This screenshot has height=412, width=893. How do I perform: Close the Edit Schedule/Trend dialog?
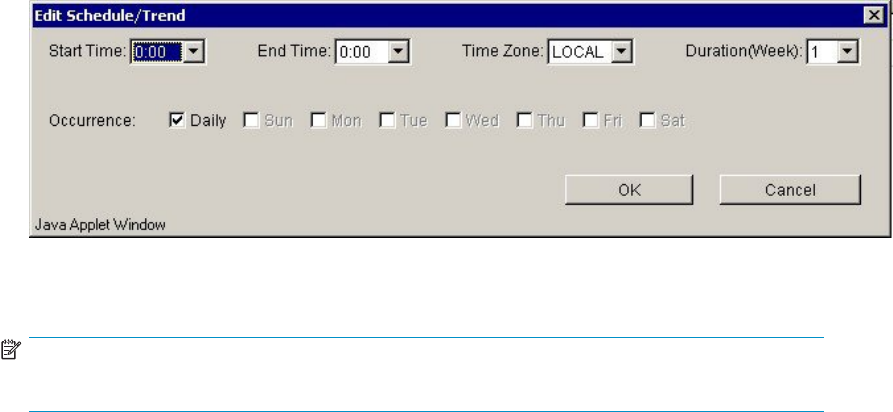tap(871, 16)
